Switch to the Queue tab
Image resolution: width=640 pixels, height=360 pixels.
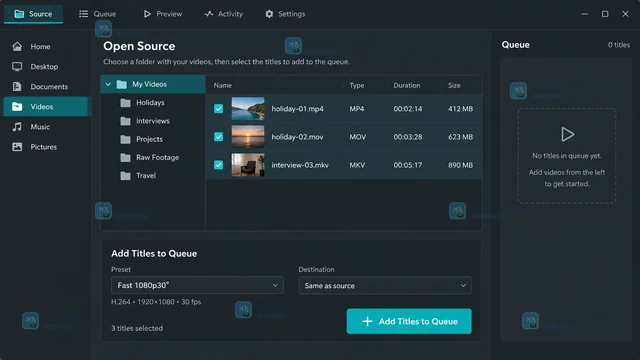[x=97, y=14]
